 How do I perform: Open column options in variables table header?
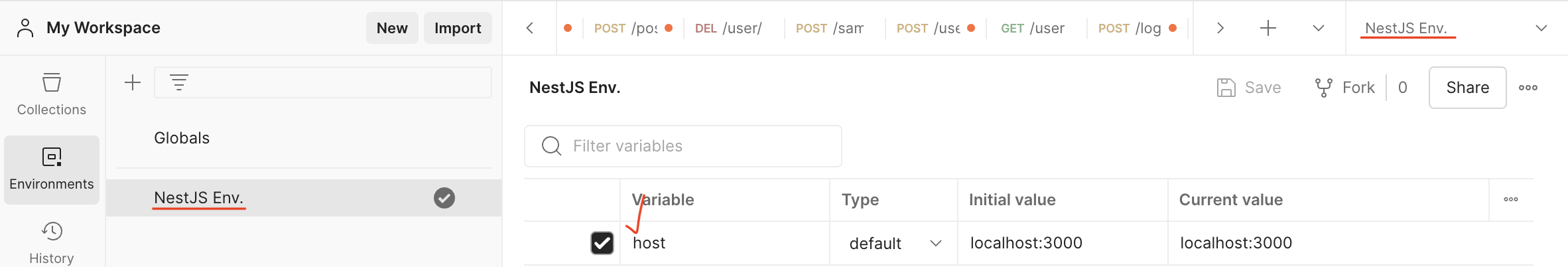click(x=1511, y=199)
